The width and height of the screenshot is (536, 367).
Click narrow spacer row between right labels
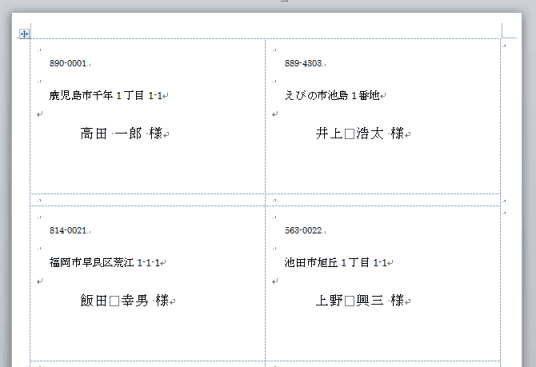383,200
